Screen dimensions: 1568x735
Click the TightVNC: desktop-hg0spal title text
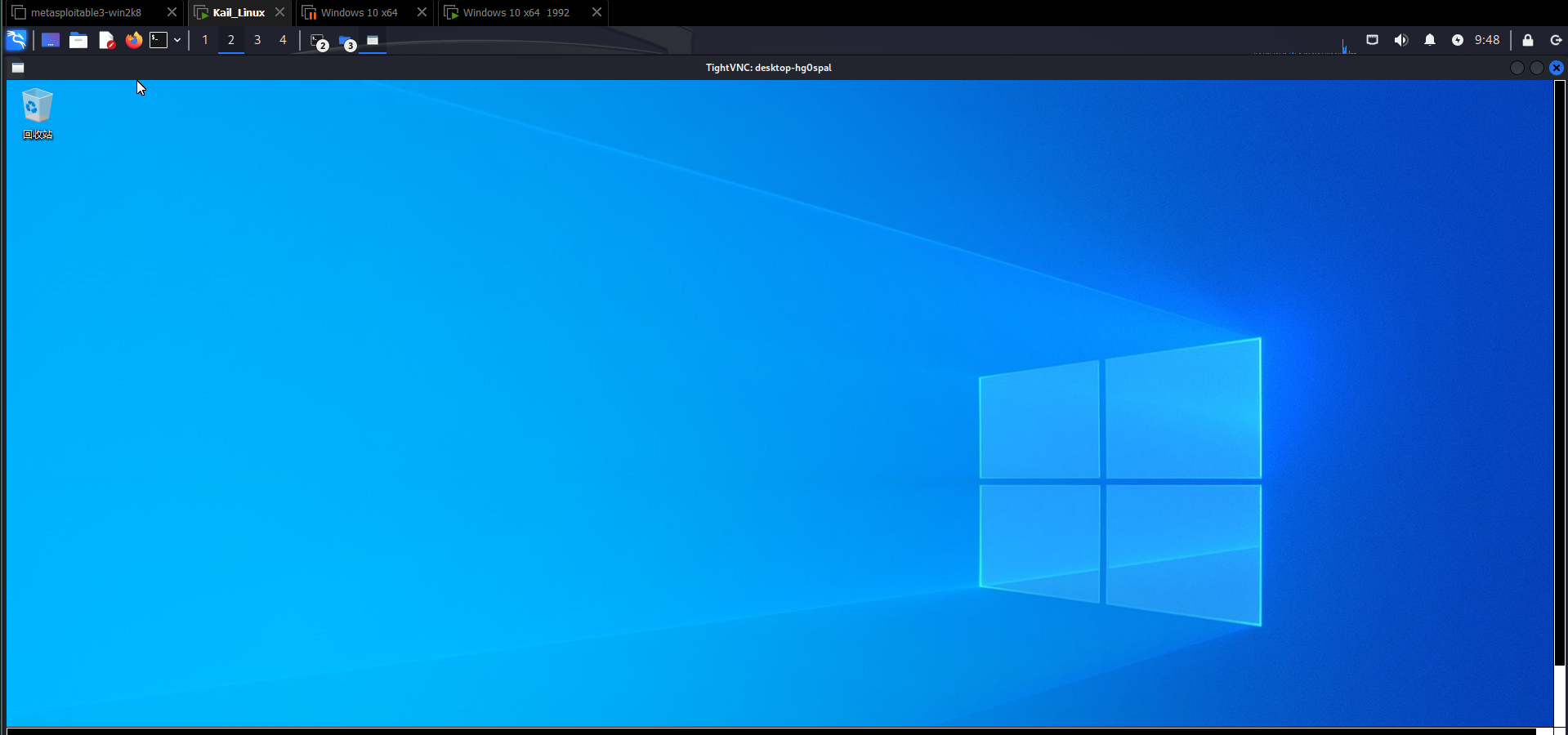click(x=769, y=68)
